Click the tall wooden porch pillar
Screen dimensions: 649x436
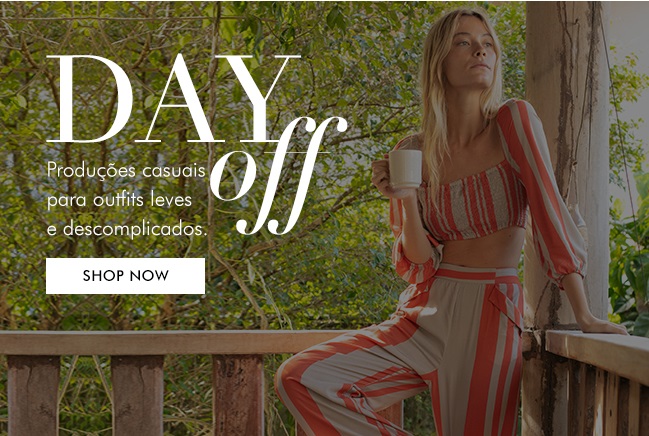(x=565, y=166)
